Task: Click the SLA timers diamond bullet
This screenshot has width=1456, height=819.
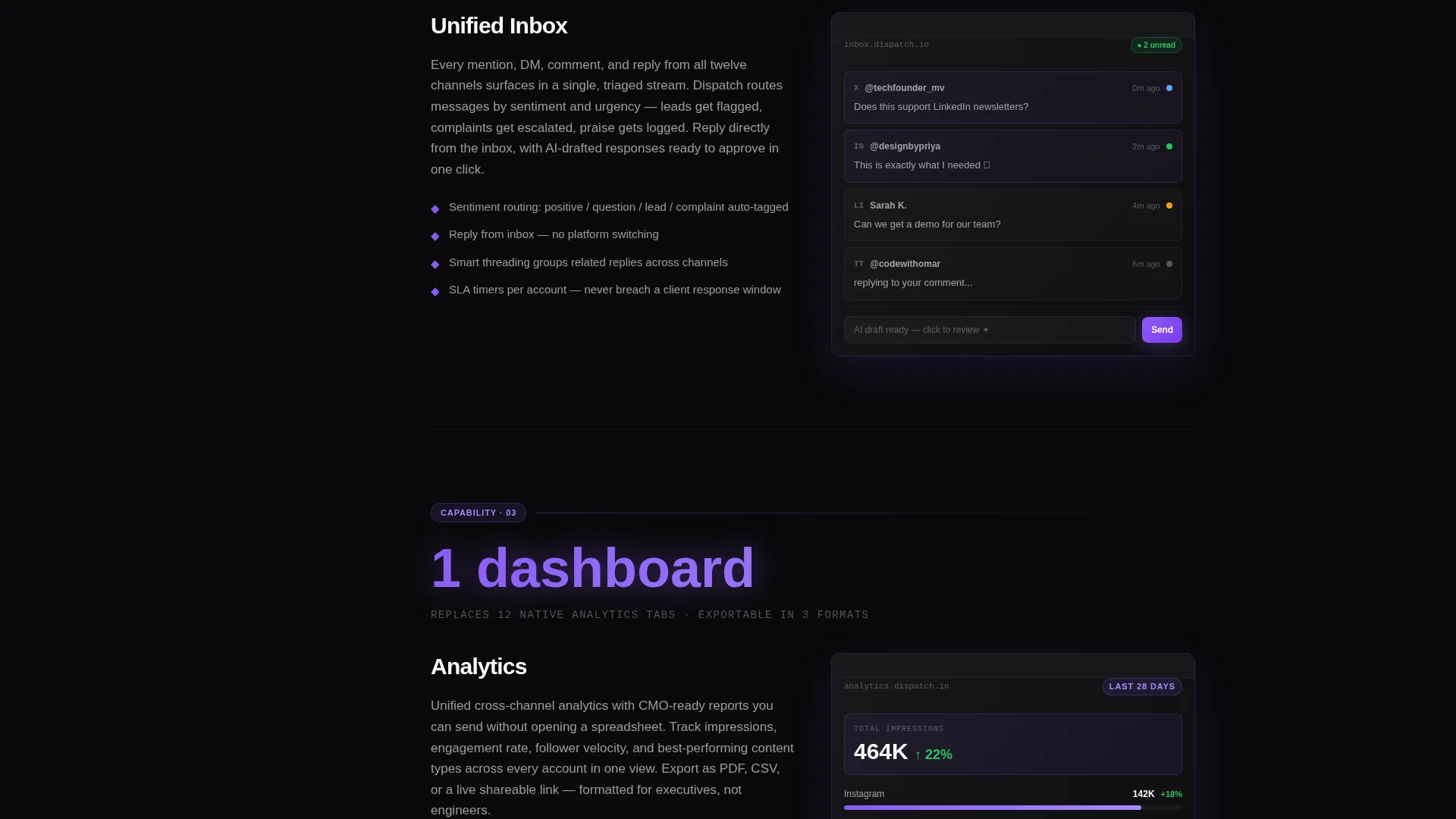Action: pyautogui.click(x=435, y=291)
